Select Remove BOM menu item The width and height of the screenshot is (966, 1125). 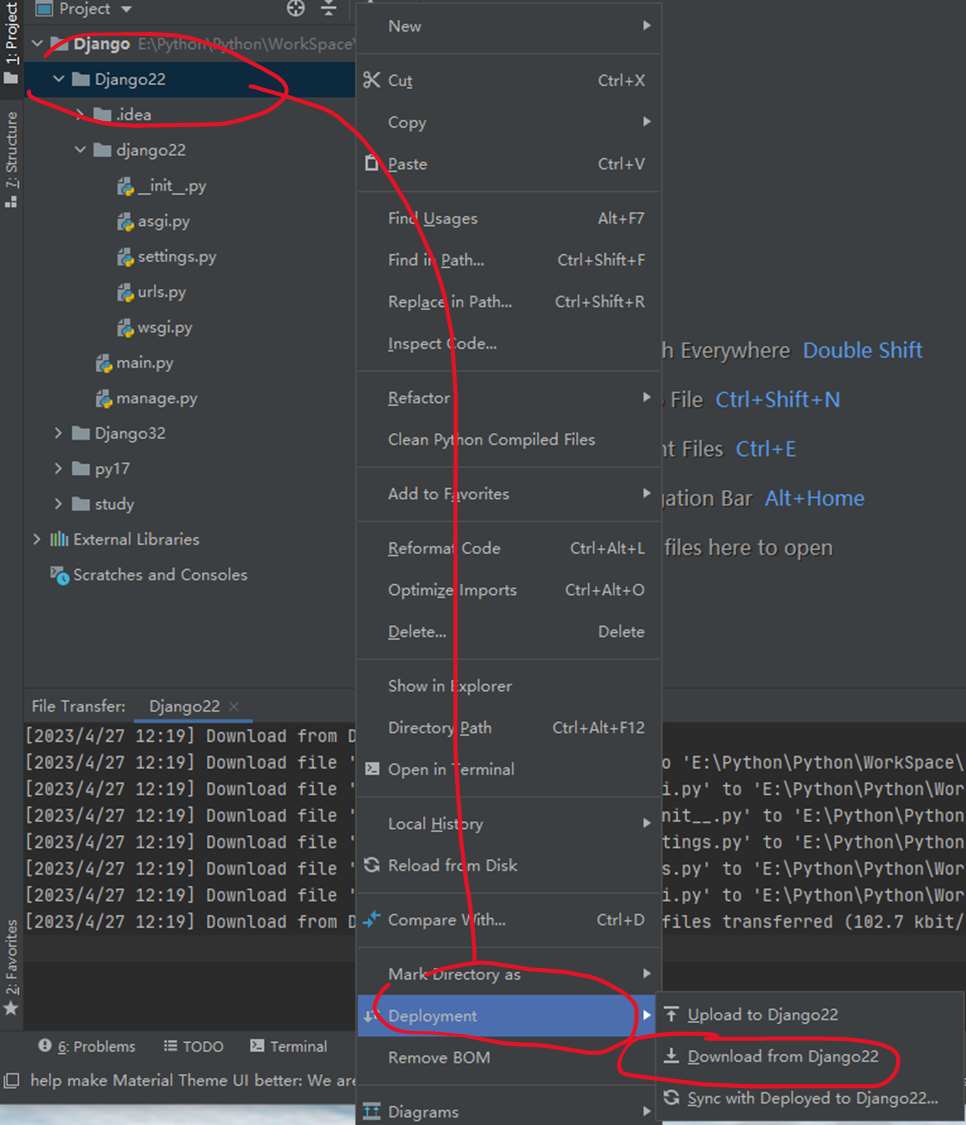[509, 1058]
